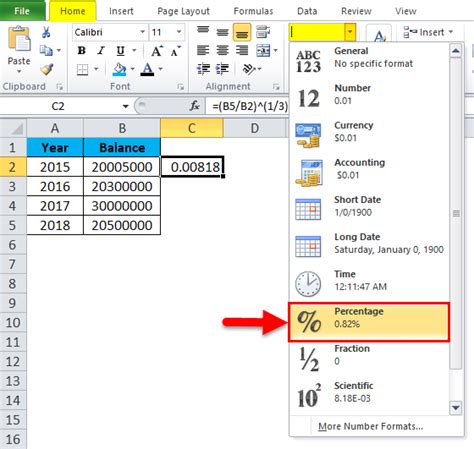This screenshot has height=449, width=474.
Task: Click the Merge & Center icon
Action: [x=263, y=51]
